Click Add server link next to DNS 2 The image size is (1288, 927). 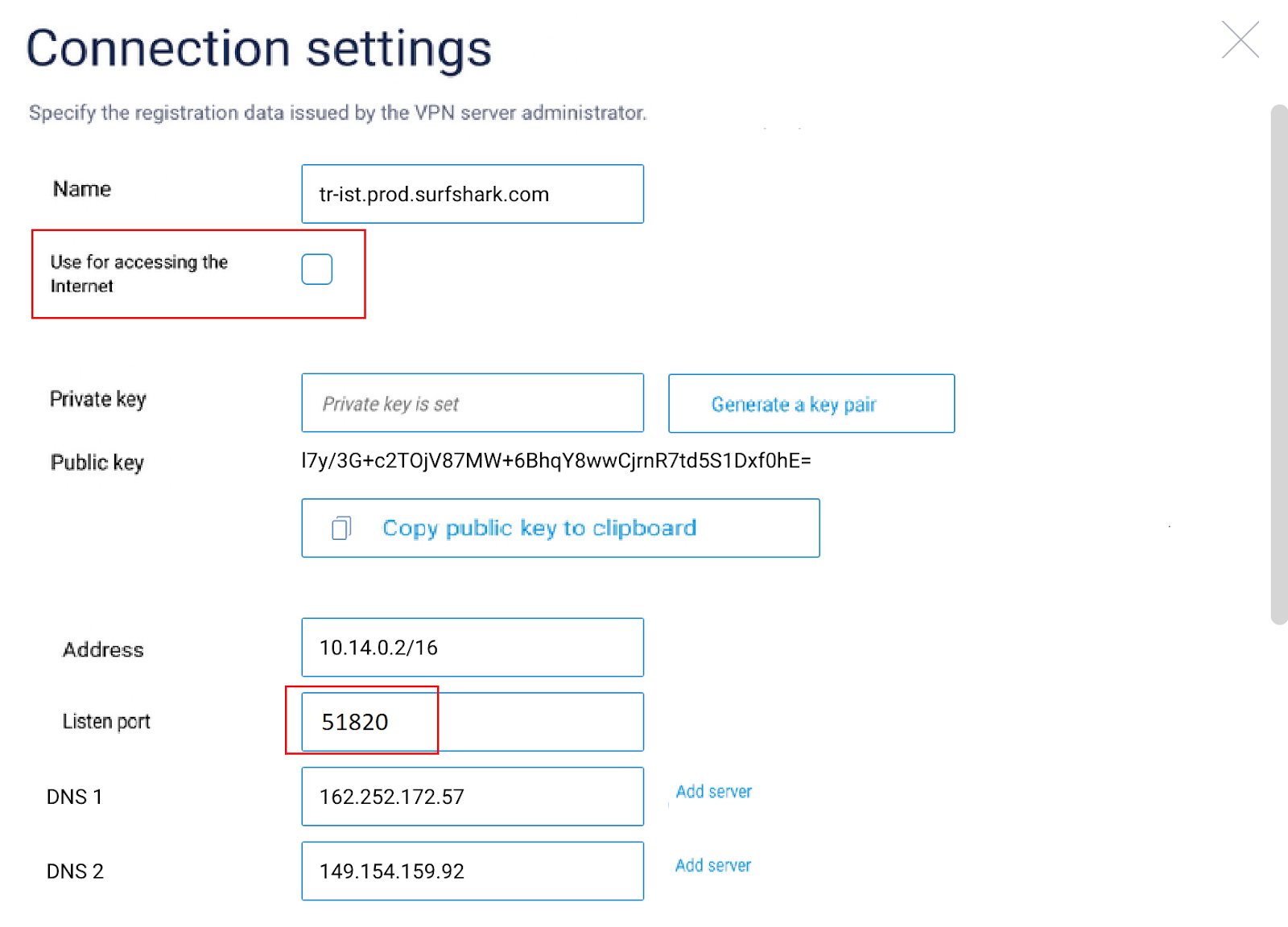(x=713, y=866)
